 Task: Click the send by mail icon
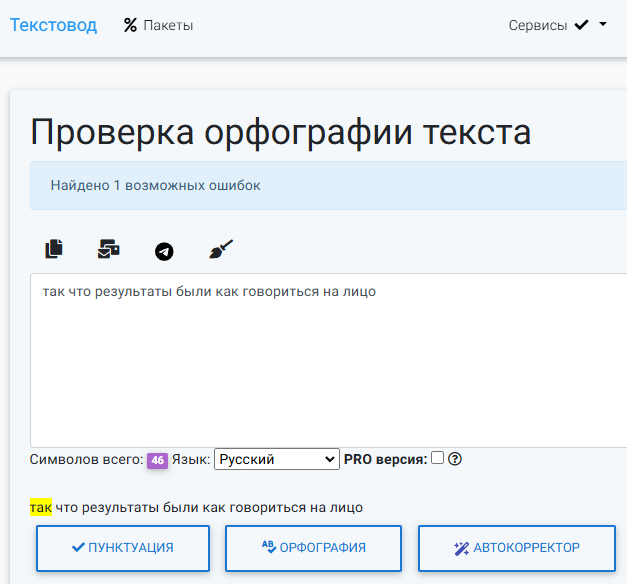click(108, 249)
